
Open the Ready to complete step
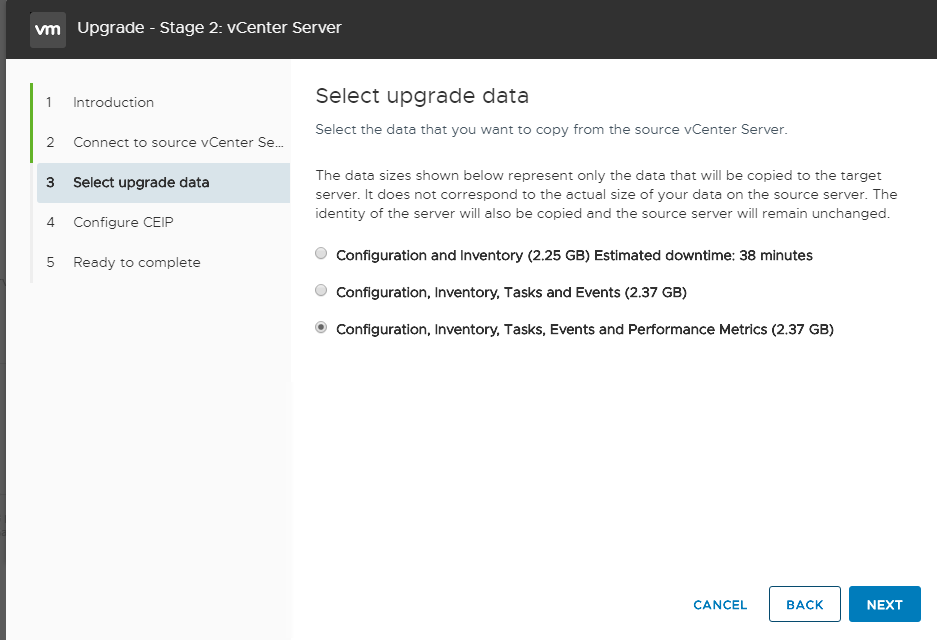137,262
